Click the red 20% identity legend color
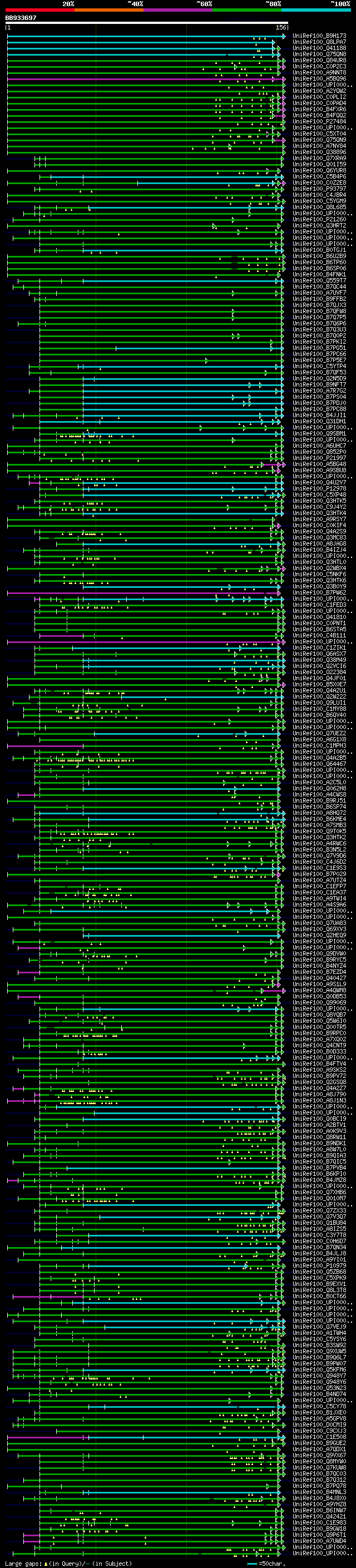 [x=39, y=10]
